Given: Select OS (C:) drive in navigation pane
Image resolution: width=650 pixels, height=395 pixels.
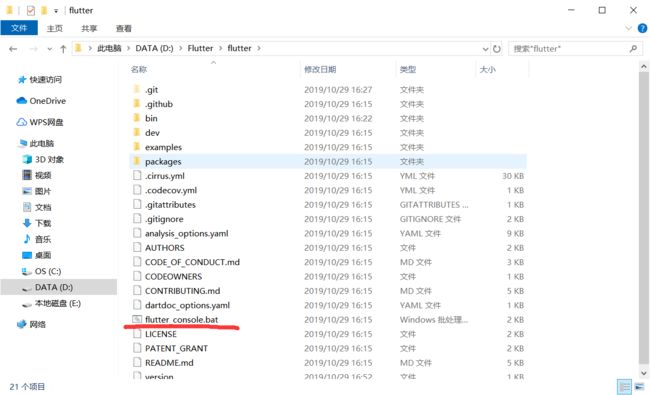Looking at the screenshot, I should click(48, 271).
